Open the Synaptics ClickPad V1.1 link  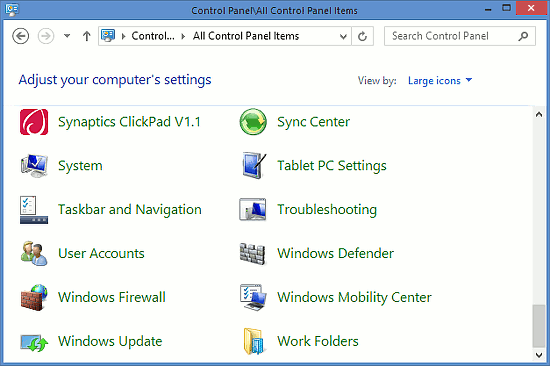(129, 122)
